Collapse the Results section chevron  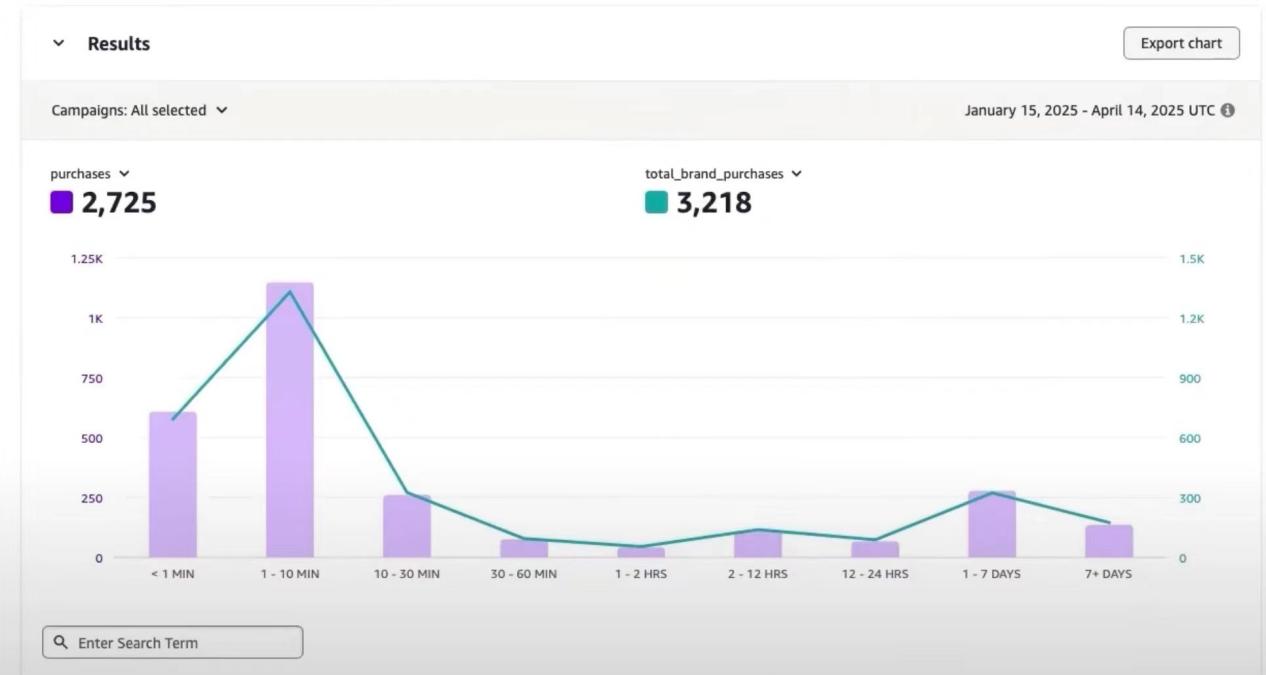pos(58,44)
